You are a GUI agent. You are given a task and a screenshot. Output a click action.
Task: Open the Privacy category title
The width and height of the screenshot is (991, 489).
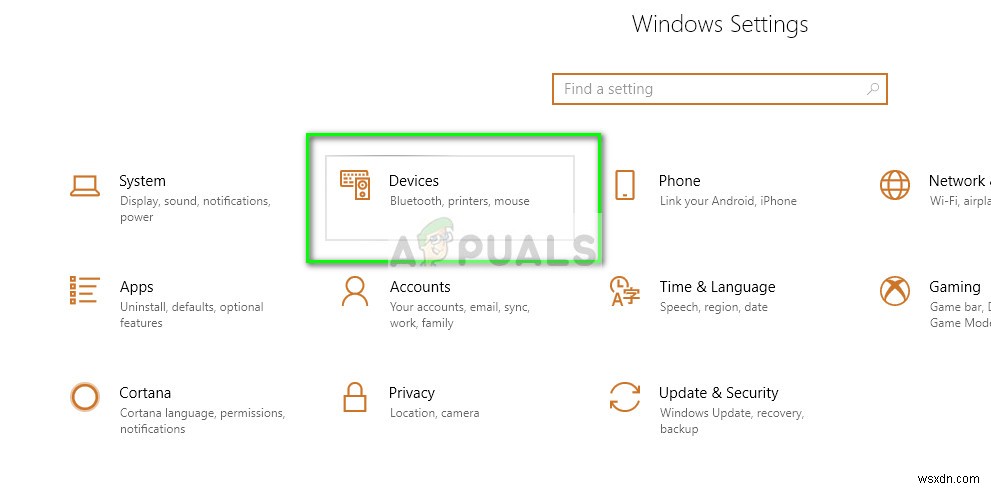pos(411,393)
